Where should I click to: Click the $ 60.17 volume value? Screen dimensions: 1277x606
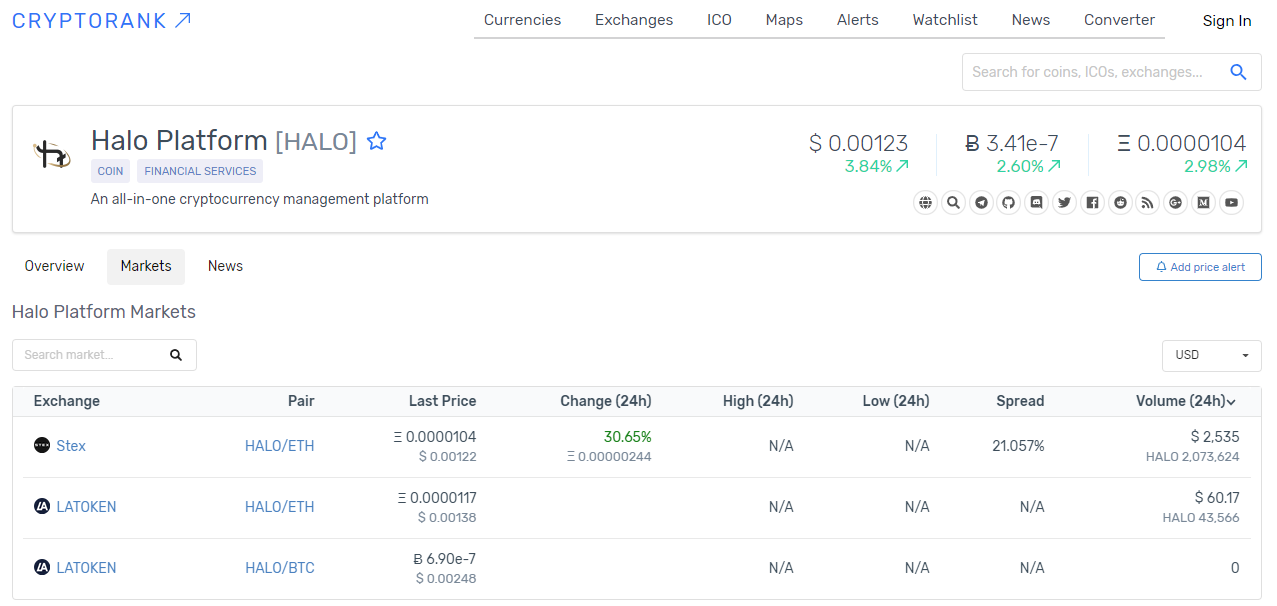[x=1217, y=498]
